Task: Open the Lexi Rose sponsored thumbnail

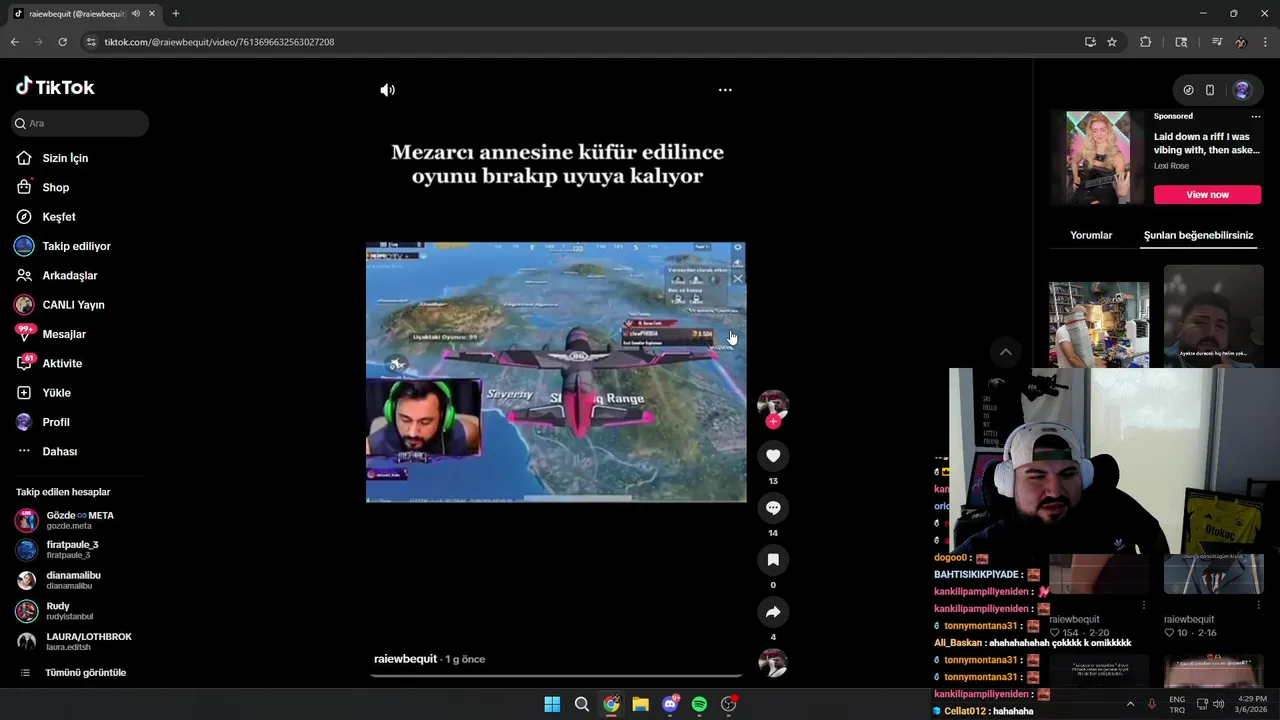Action: click(1098, 158)
